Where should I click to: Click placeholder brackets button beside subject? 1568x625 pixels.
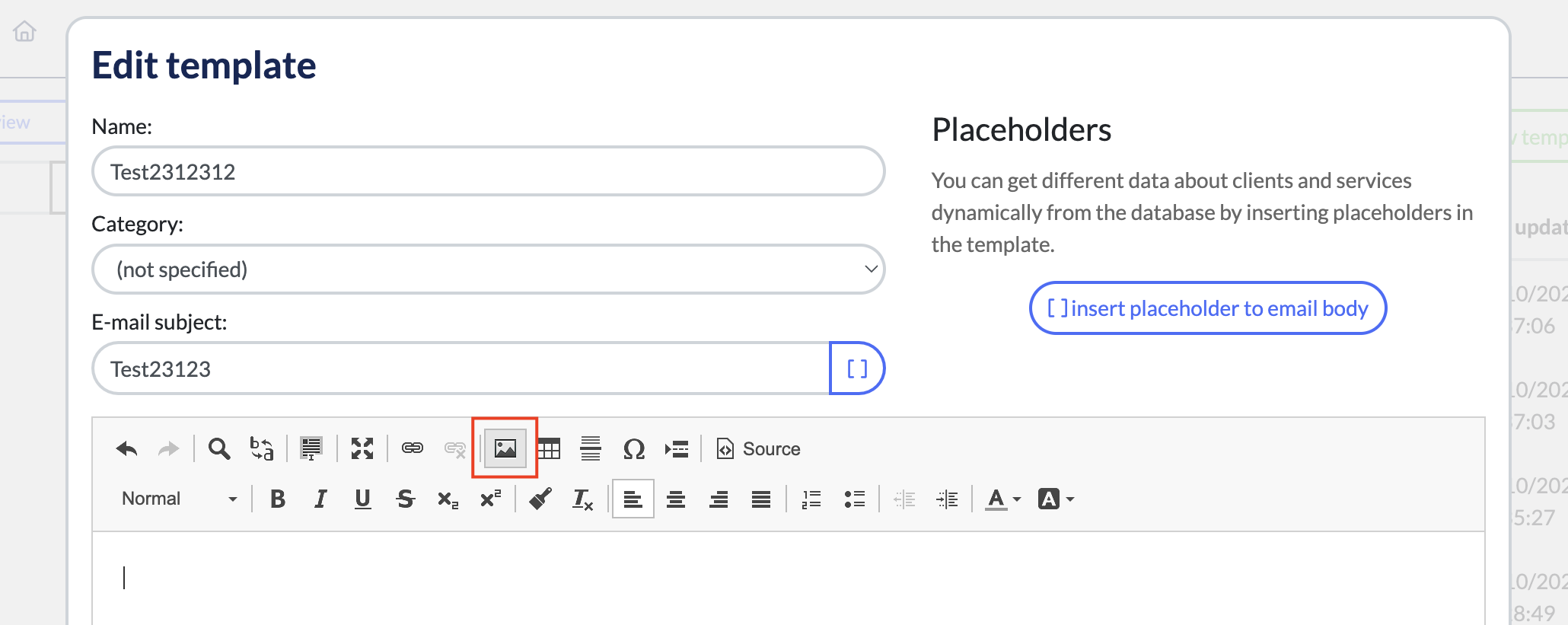pyautogui.click(x=857, y=369)
